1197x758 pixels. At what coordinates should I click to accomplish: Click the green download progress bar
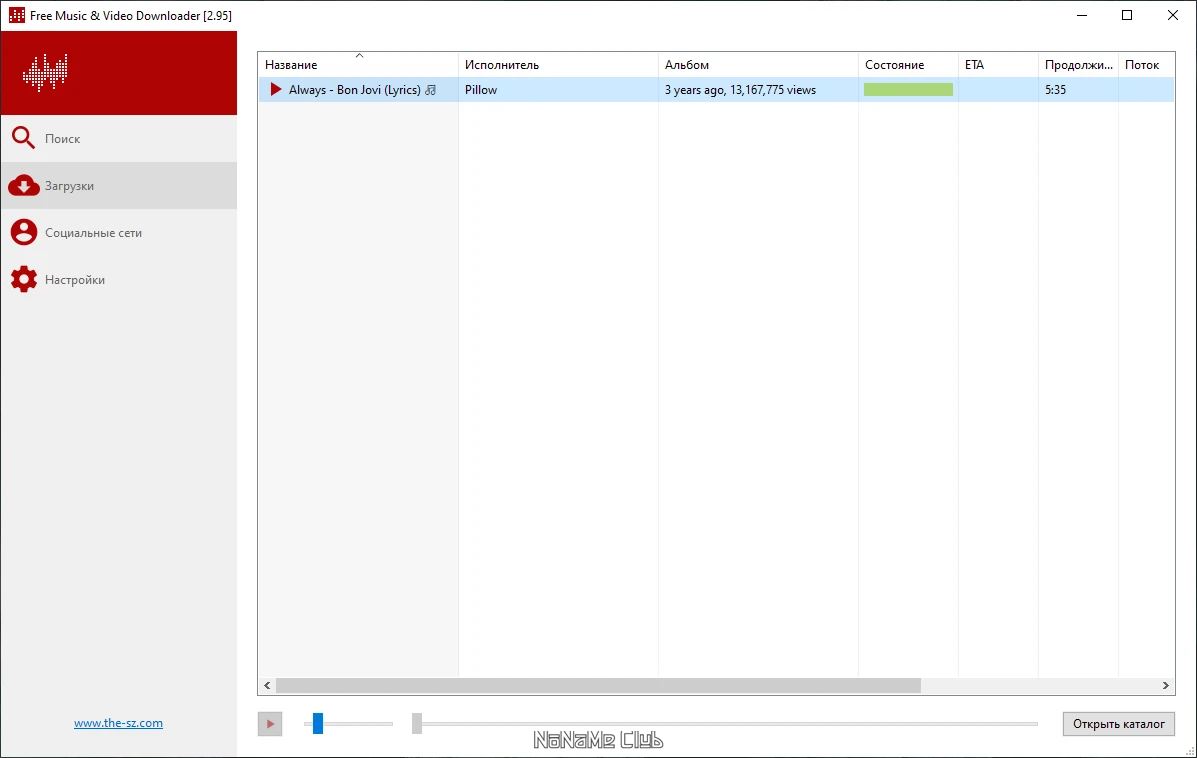point(908,89)
